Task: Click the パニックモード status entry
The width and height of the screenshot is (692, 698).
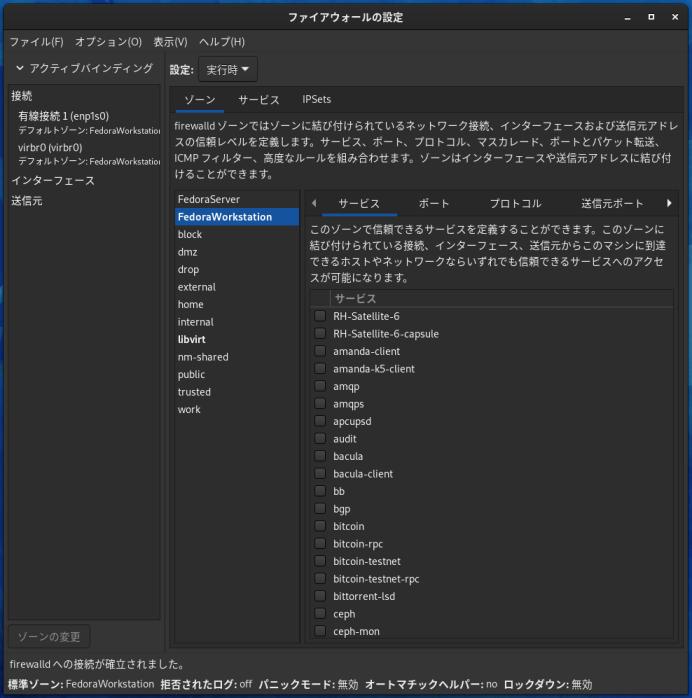Action: coord(308,684)
